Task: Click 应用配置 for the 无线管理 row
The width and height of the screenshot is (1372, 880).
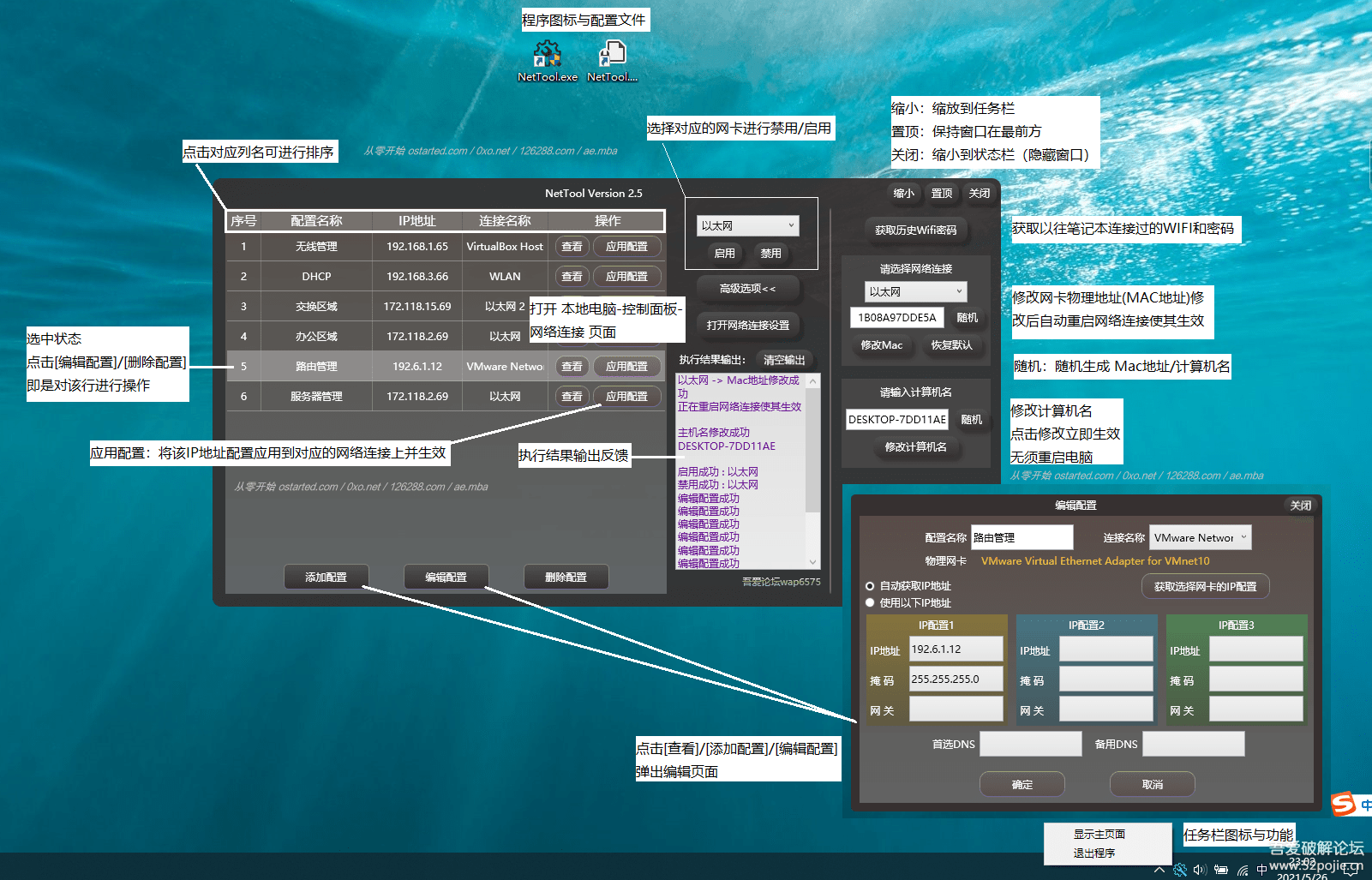Action: [x=626, y=247]
